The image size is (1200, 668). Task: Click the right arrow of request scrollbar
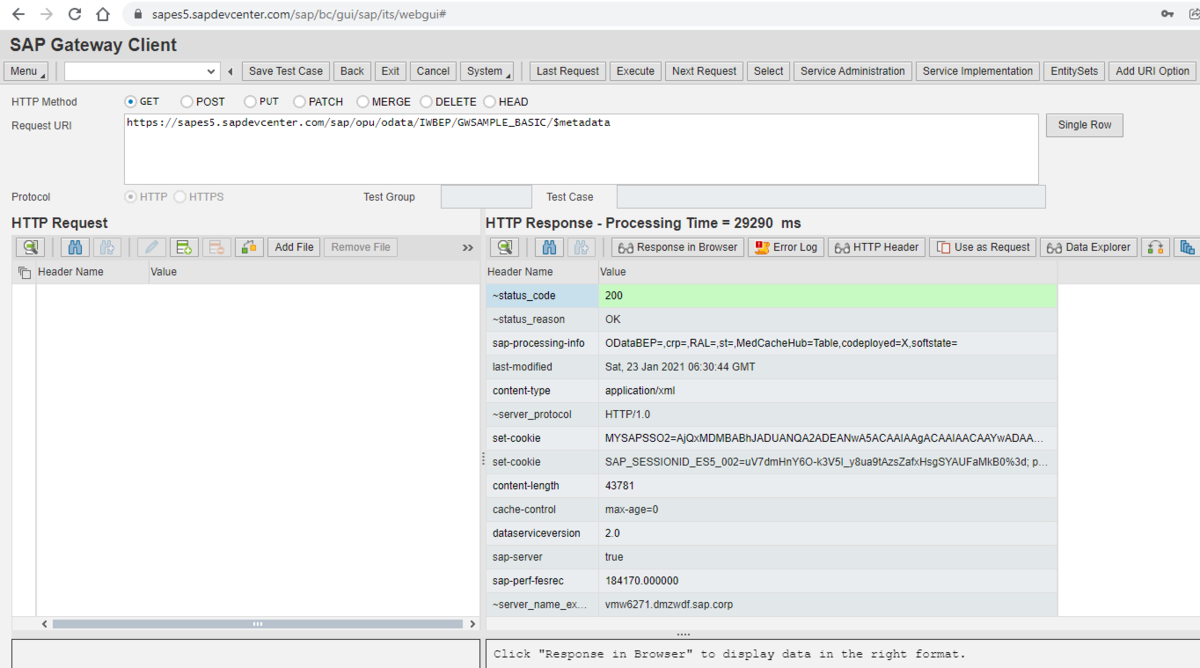[x=473, y=624]
